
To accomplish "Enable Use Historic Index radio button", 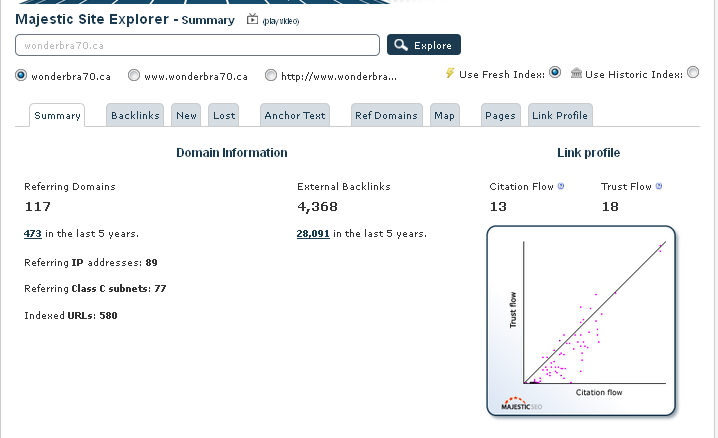I will tap(693, 72).
